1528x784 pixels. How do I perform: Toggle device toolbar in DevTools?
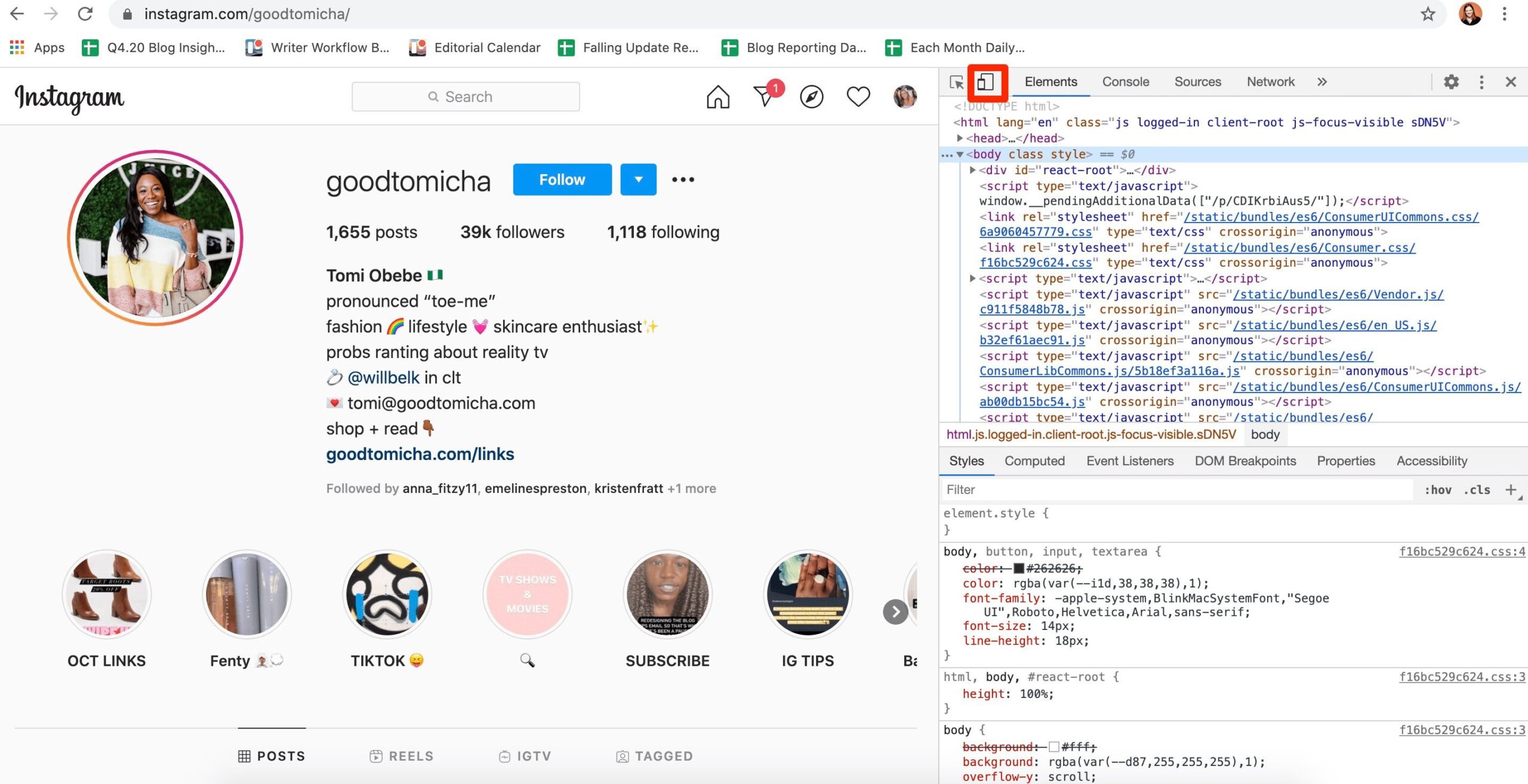pyautogui.click(x=985, y=82)
